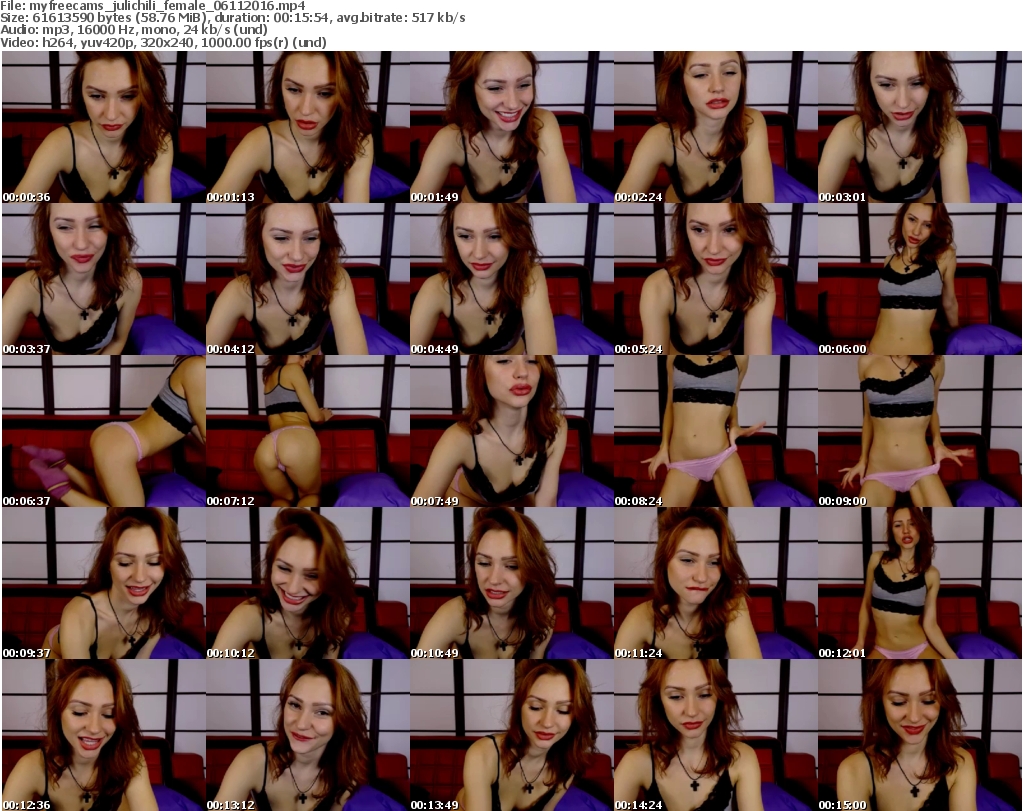Click the thumbnail stamped 00:04:49

coord(511,279)
